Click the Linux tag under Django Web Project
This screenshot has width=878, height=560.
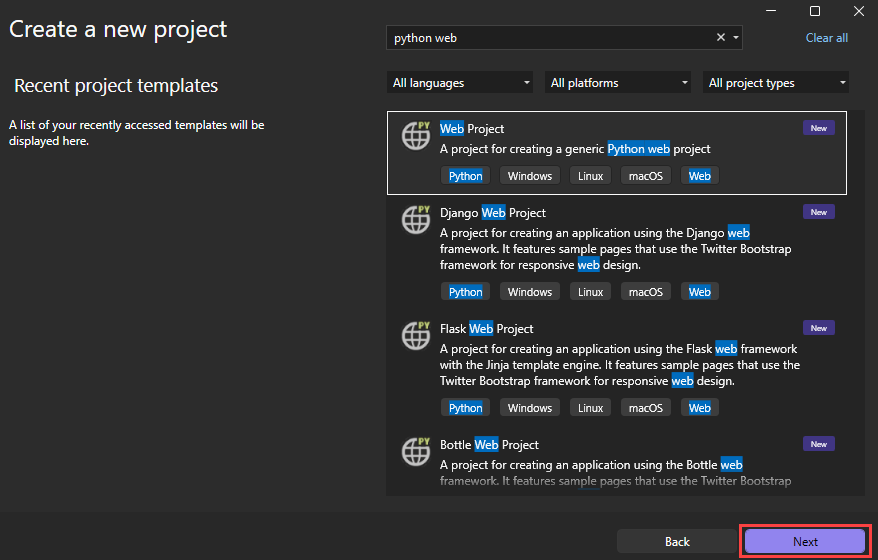coord(590,292)
